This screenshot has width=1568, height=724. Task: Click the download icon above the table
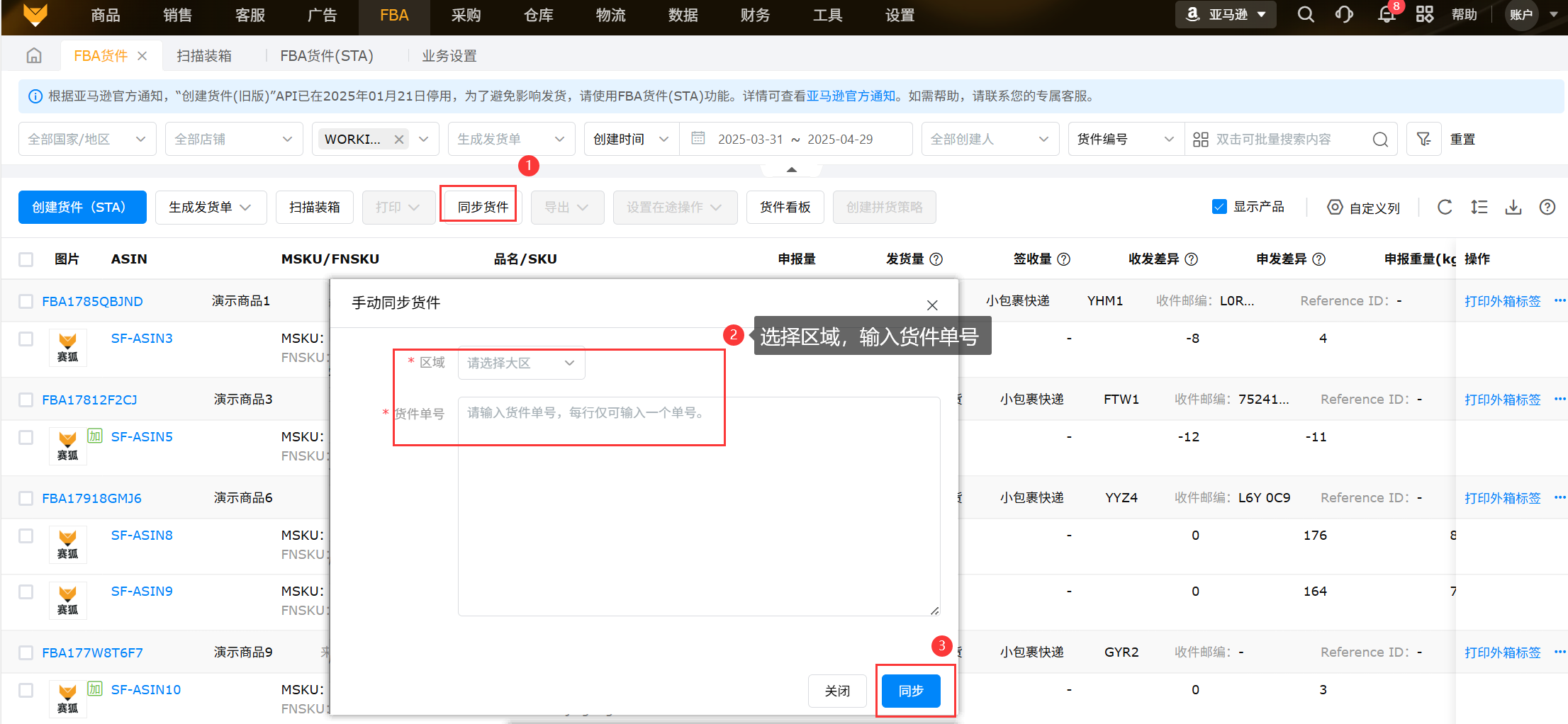coord(1513,207)
